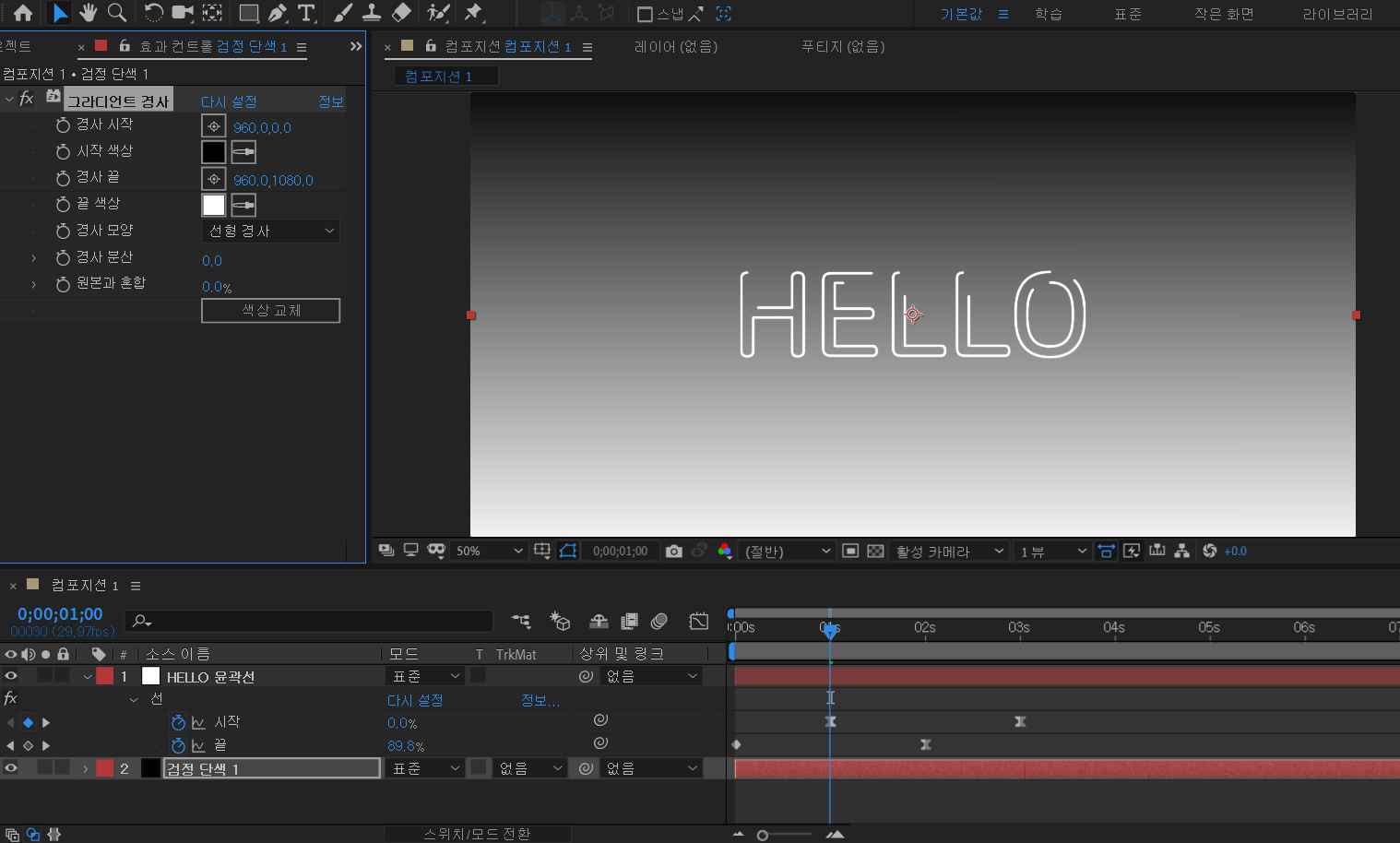Take a snapshot with camera icon
Image resolution: width=1400 pixels, height=843 pixels.
(x=674, y=551)
